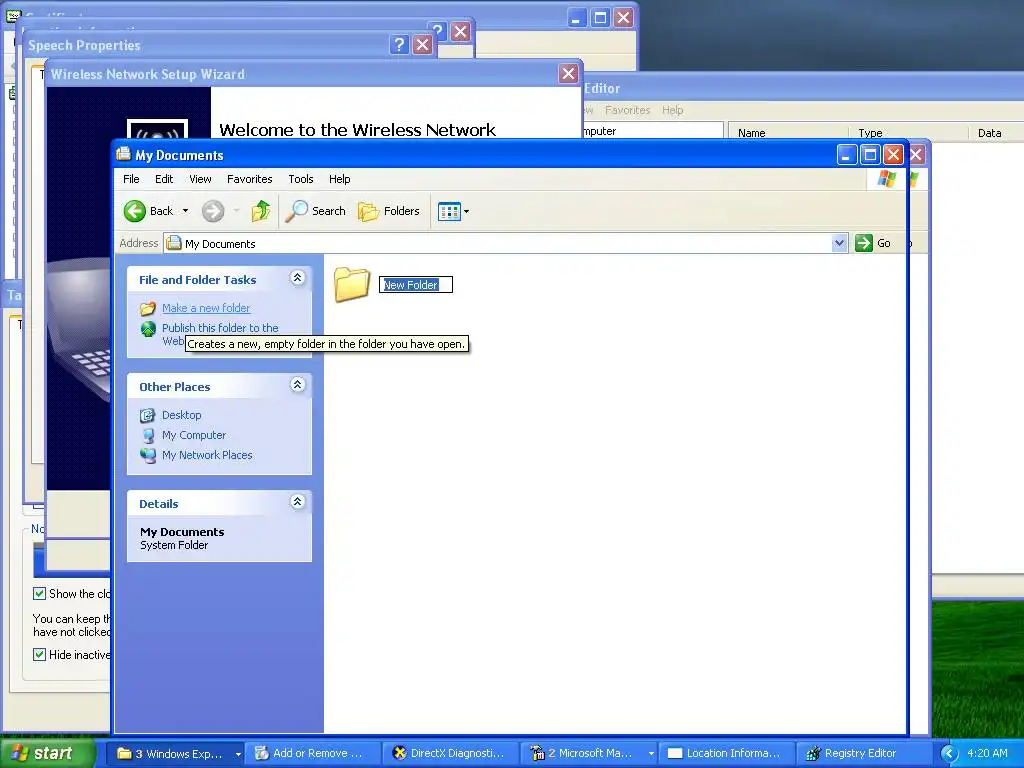Open Registry Editor Help menu

click(673, 110)
